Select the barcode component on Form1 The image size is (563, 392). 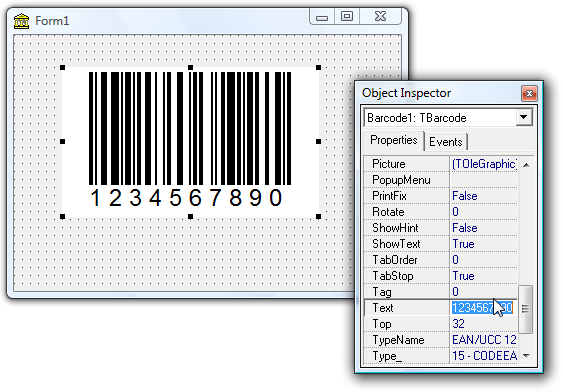pyautogui.click(x=190, y=142)
